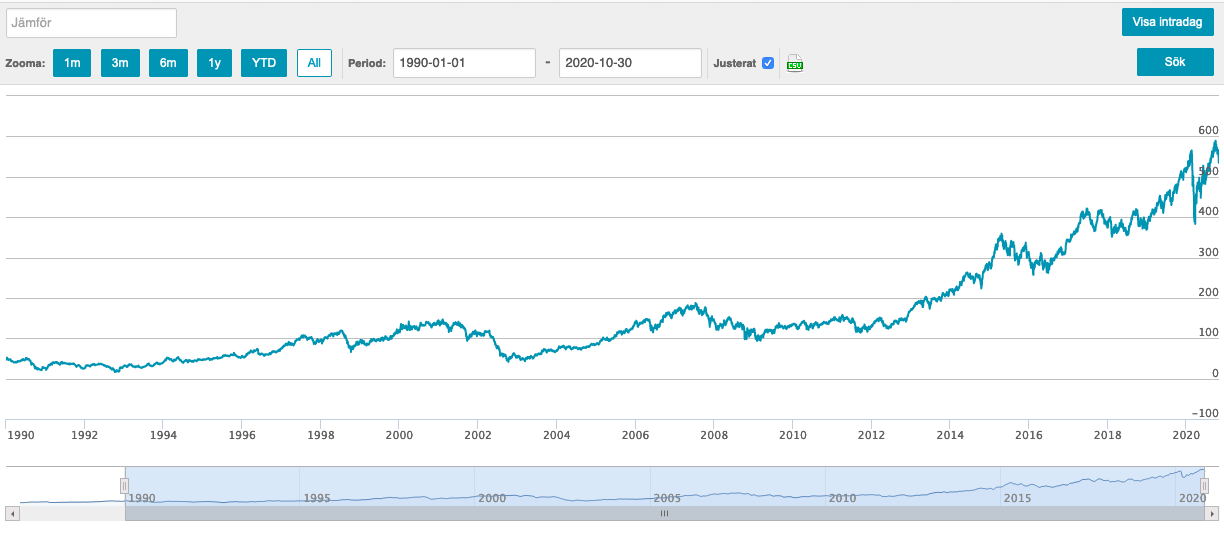Click the navigator scrollbar thumb grip

pos(664,513)
